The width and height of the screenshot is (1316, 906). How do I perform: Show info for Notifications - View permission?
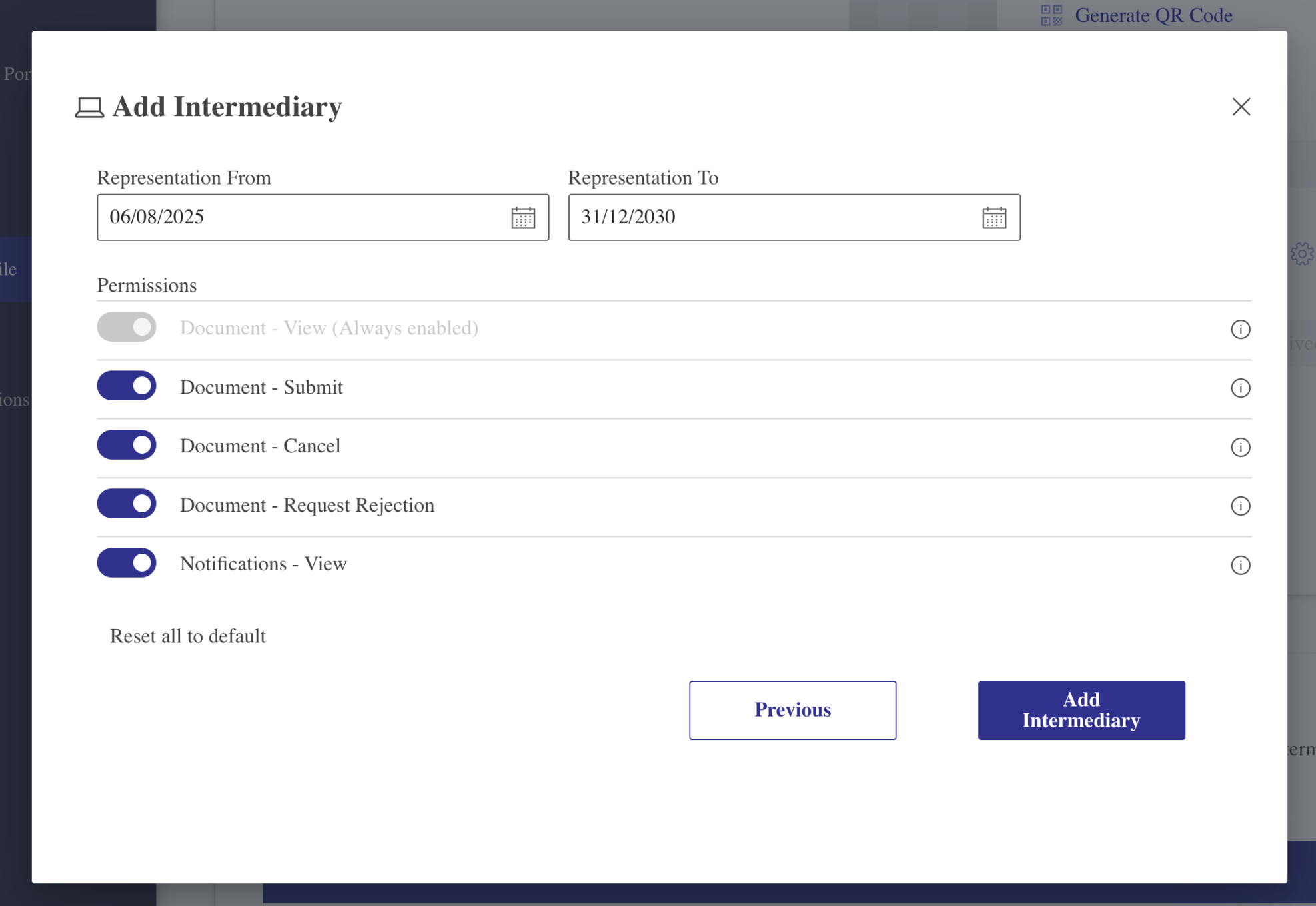[x=1240, y=565]
